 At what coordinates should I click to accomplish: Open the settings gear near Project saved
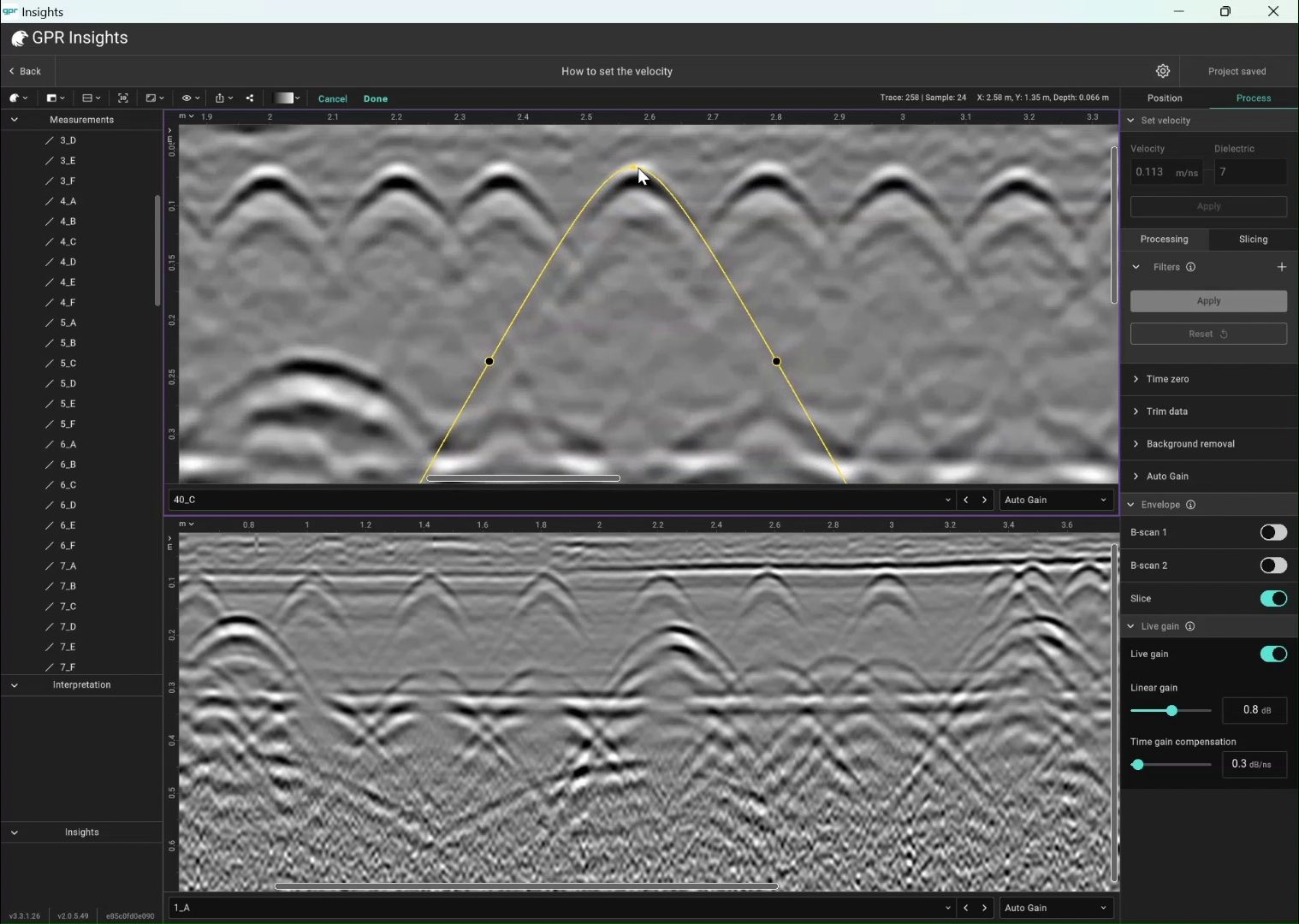1164,71
